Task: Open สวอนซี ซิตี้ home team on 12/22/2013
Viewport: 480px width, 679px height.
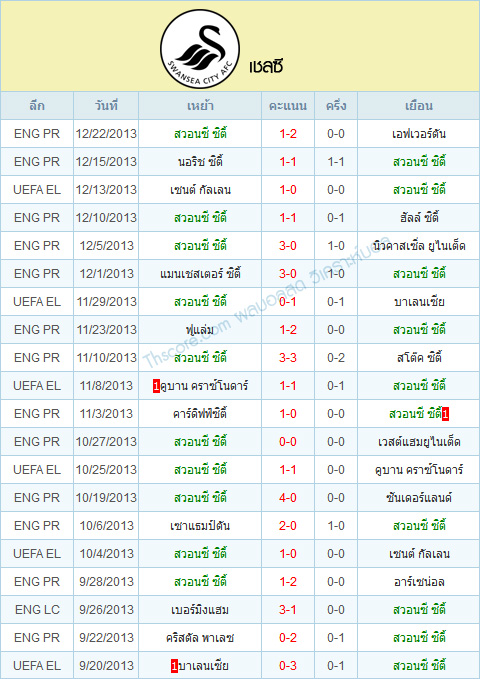Action: (200, 133)
